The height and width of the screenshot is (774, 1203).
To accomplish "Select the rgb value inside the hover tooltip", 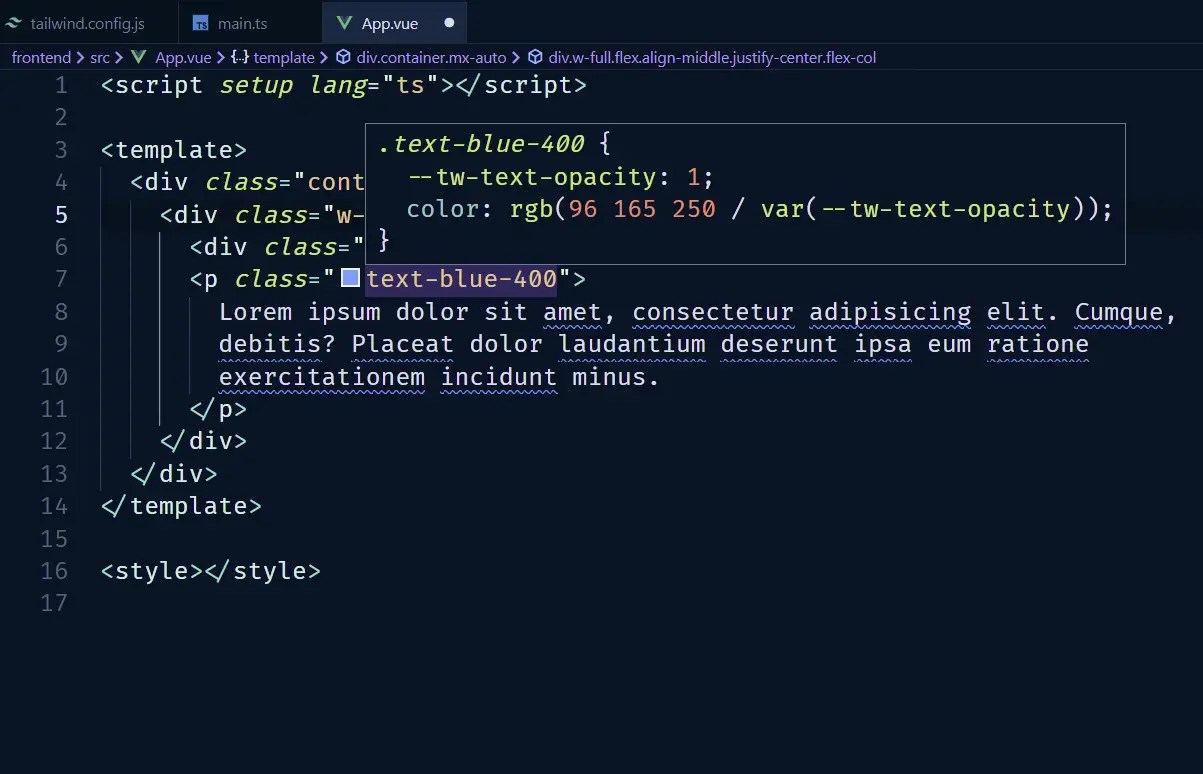I will [620, 208].
